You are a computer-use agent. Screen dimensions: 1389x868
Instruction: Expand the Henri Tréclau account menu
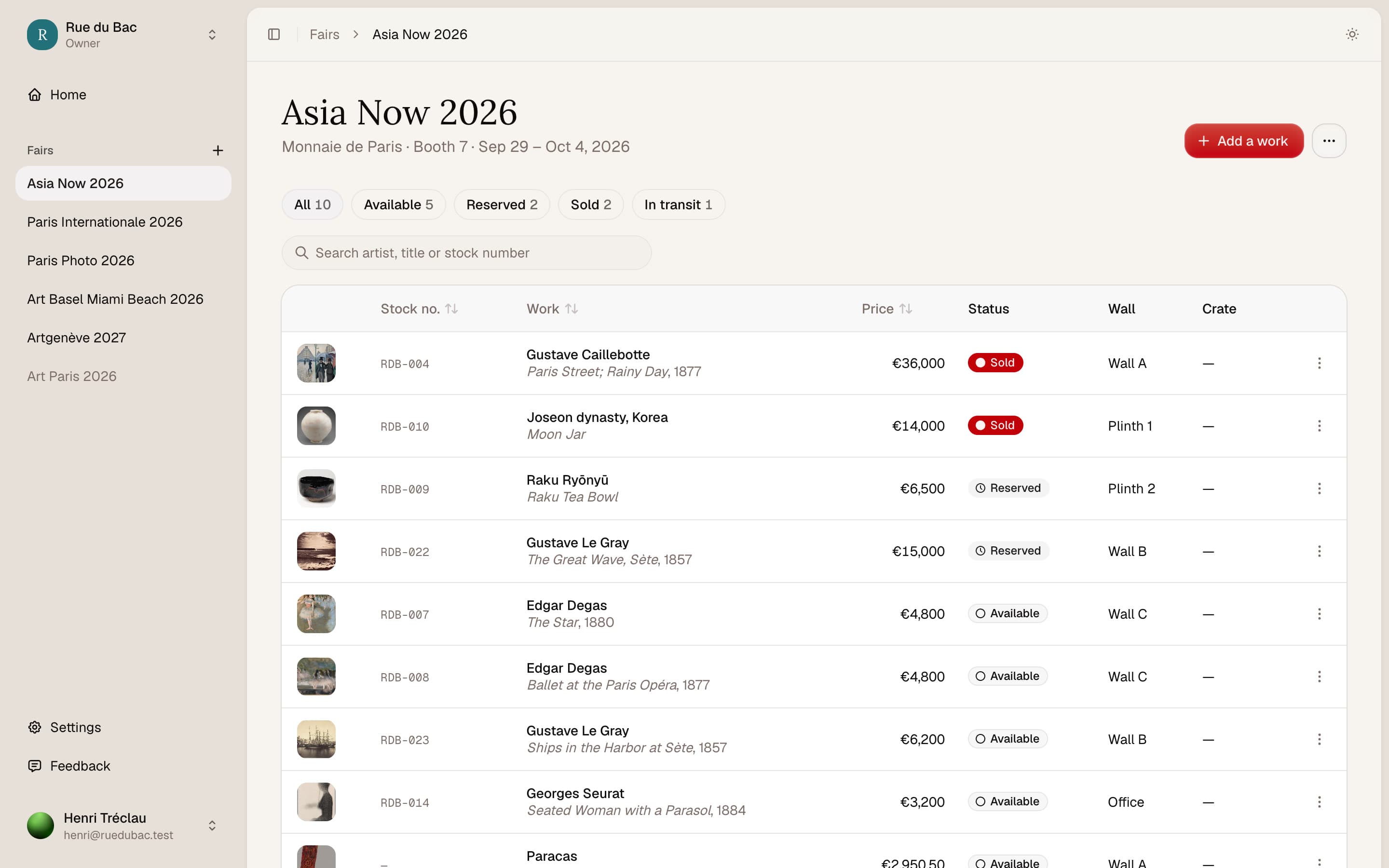click(212, 826)
